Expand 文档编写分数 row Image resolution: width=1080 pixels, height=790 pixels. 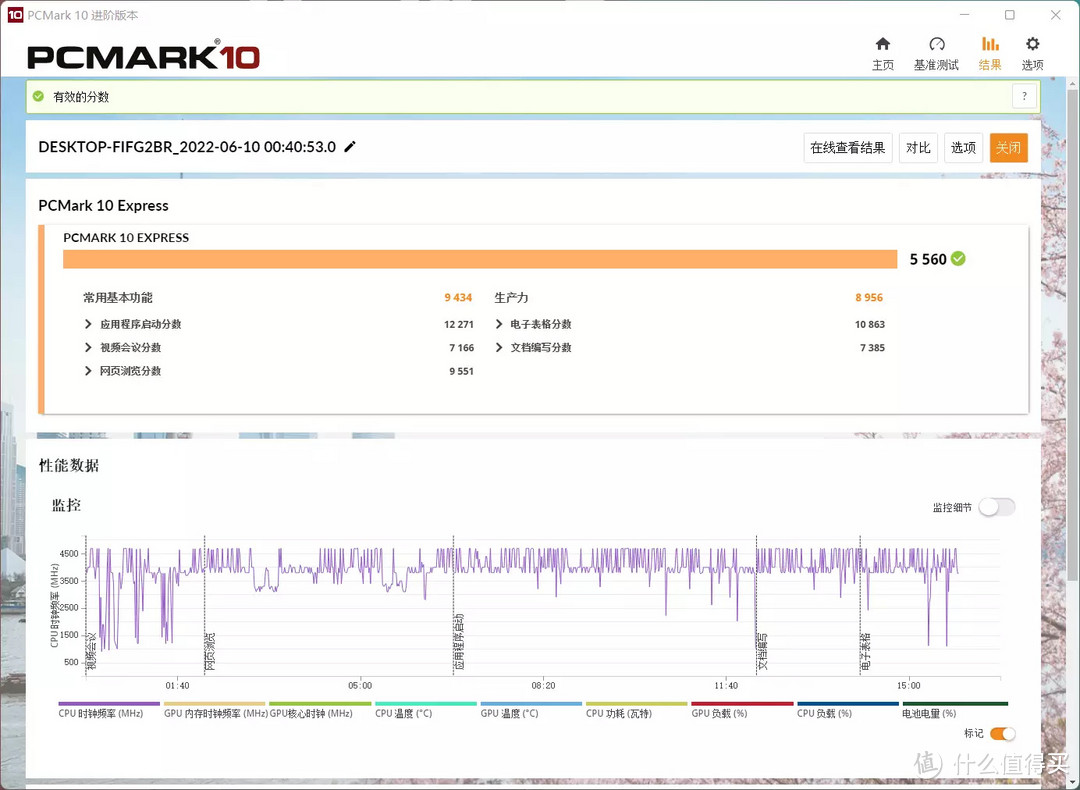coord(499,347)
